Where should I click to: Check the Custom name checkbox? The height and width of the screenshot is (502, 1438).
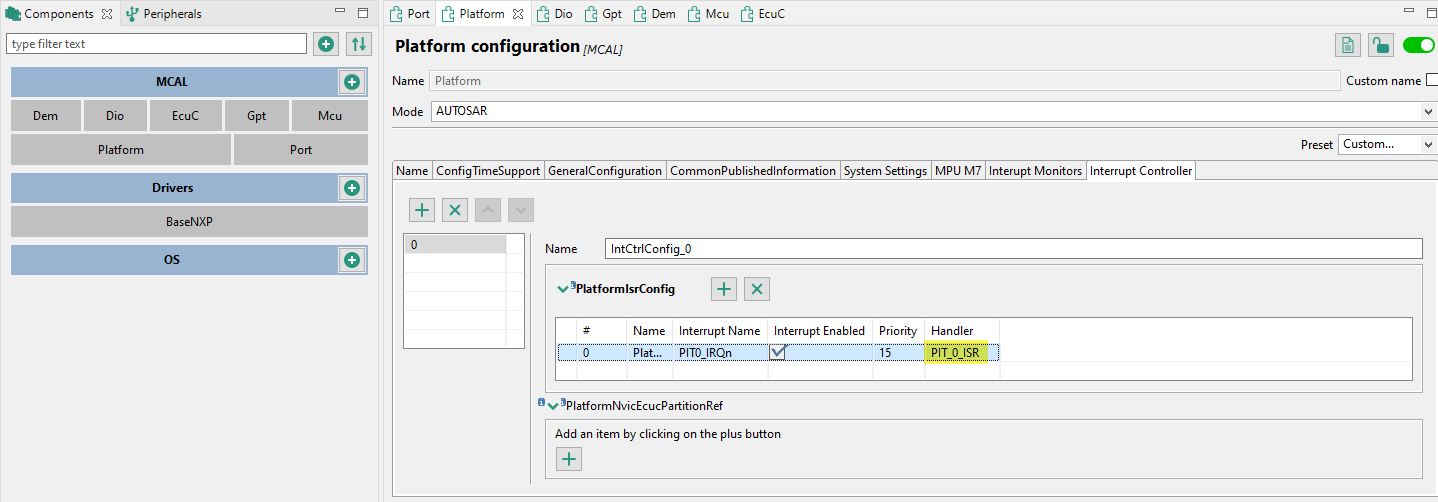pos(1431,81)
